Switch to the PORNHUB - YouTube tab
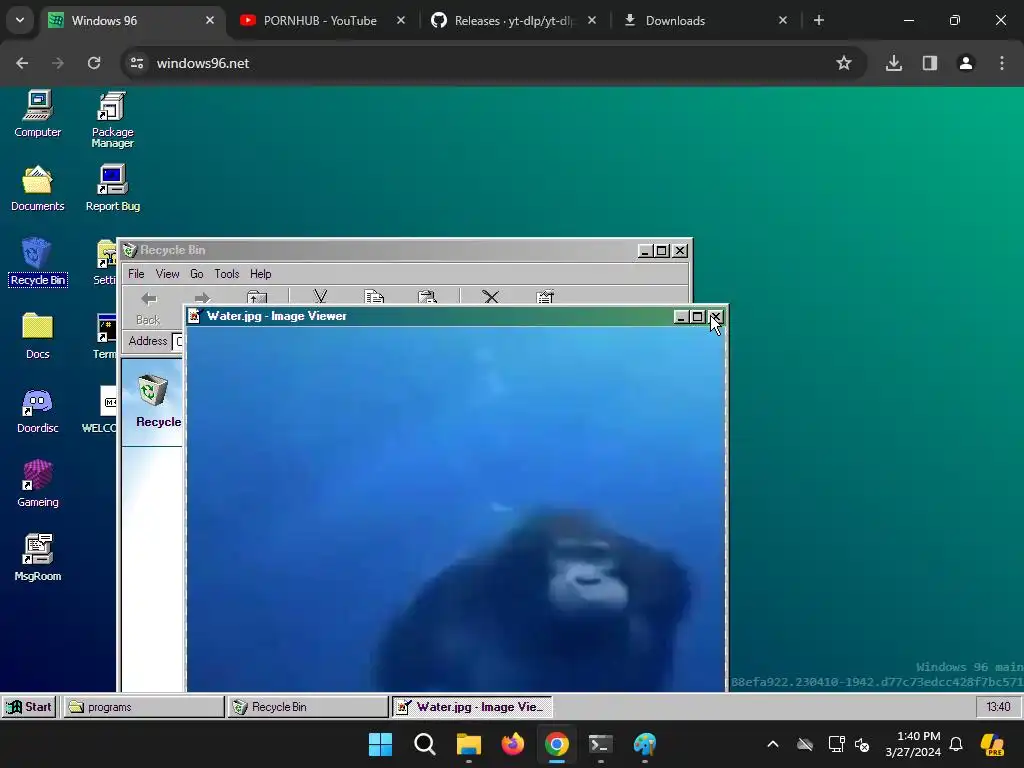The image size is (1024, 768). click(x=320, y=20)
